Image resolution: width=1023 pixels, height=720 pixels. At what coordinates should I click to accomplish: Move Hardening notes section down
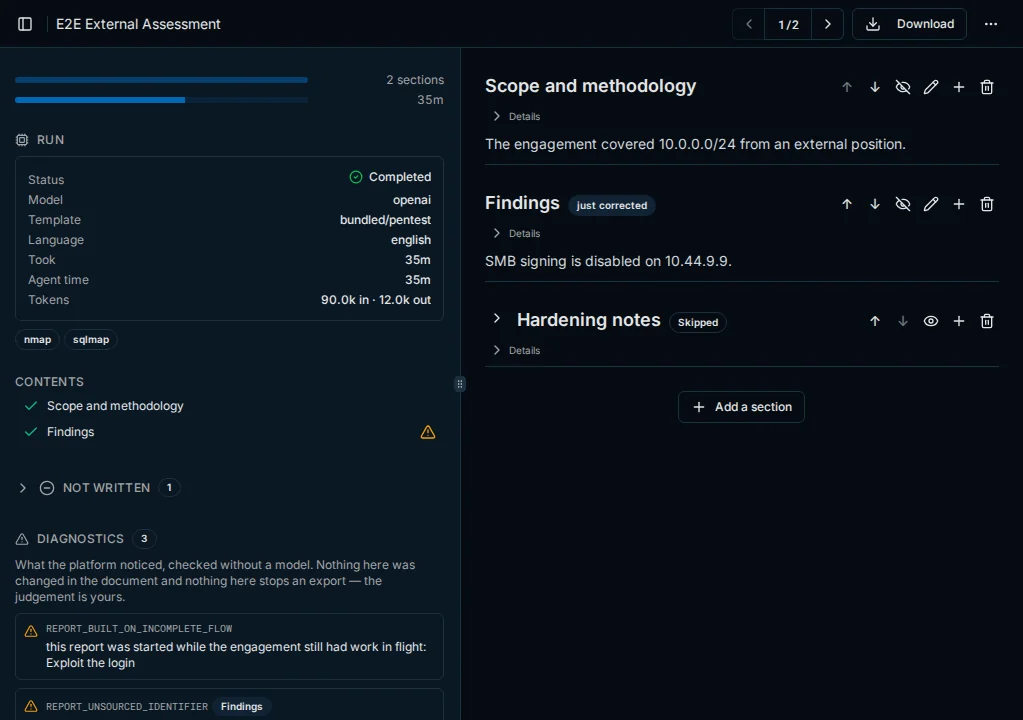point(903,321)
